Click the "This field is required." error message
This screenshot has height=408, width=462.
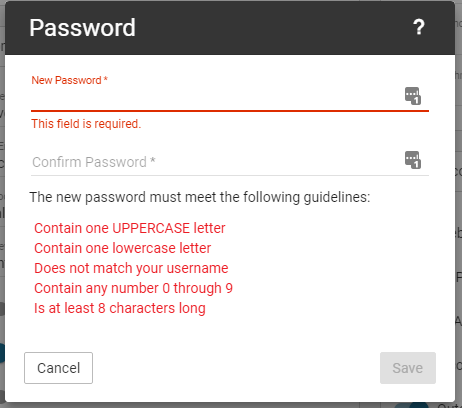click(x=86, y=124)
